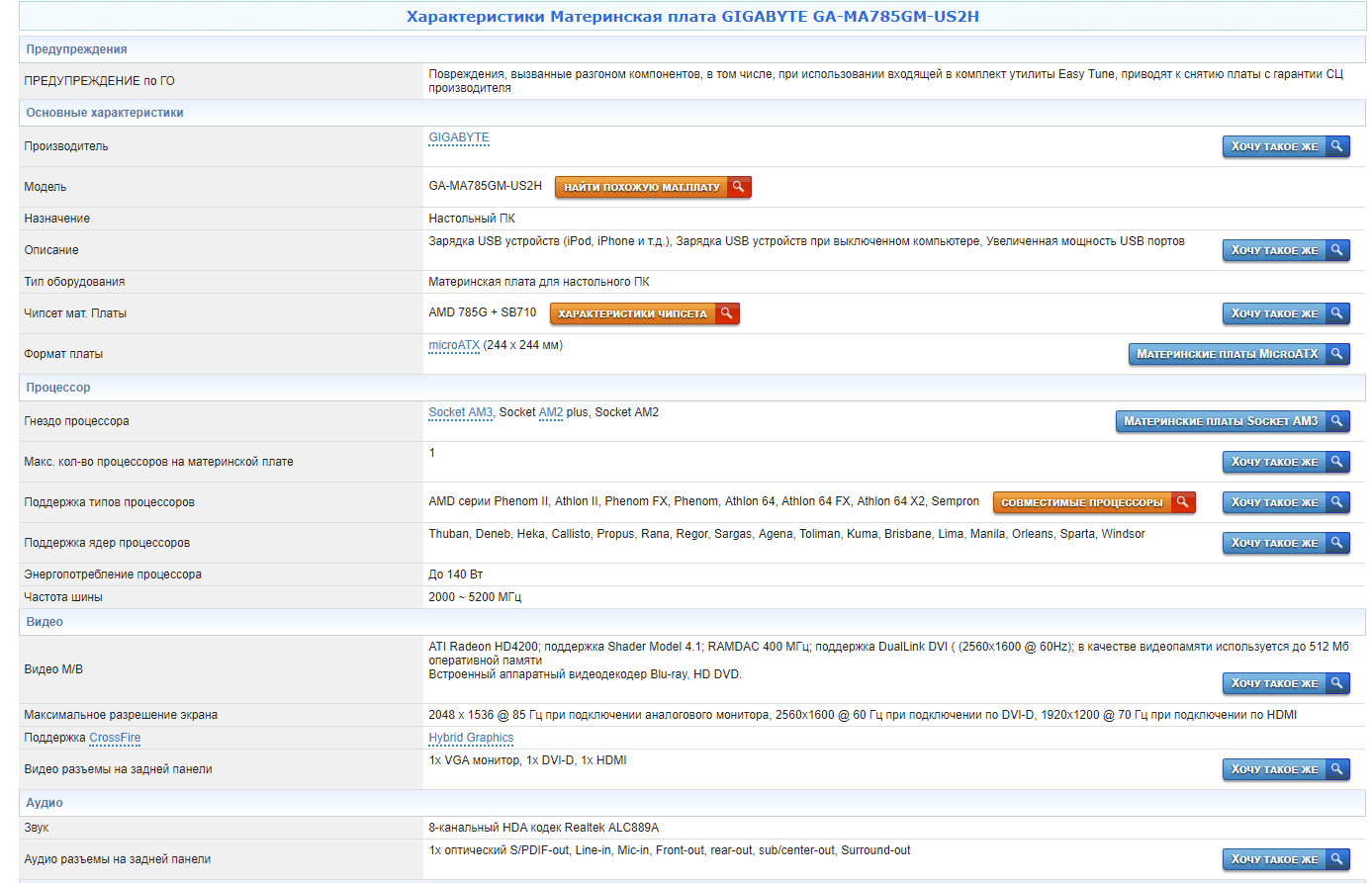This screenshot has height=883, width=1372.
Task: Click magnifier icon in Видео M/B row
Action: click(x=1337, y=683)
